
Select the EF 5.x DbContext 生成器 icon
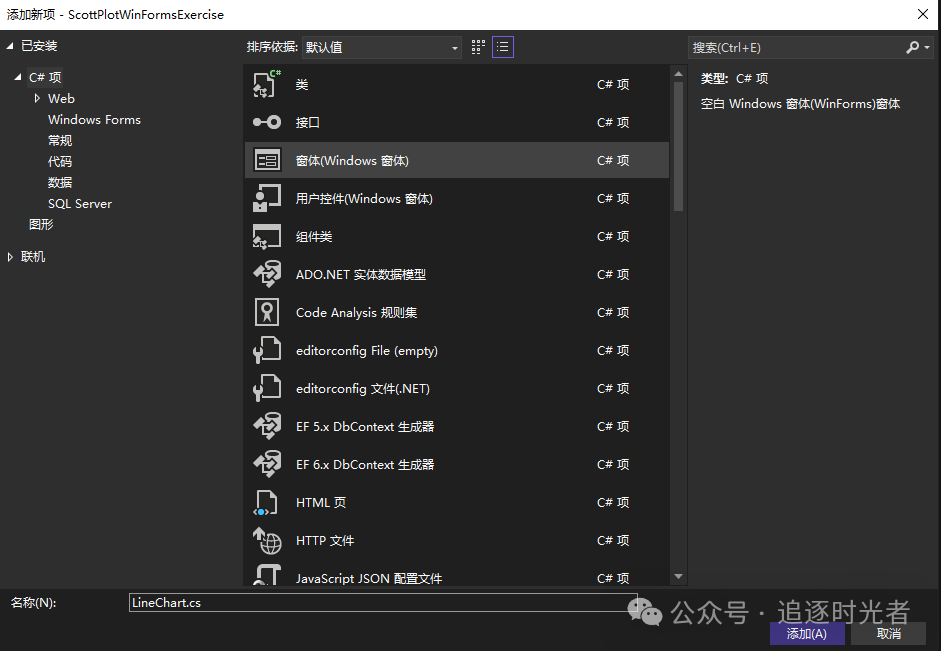267,426
